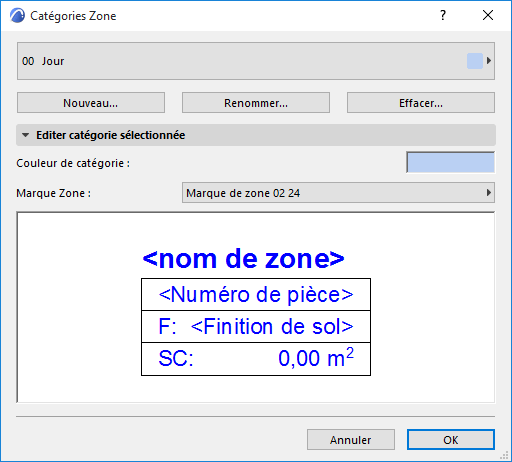512x462 pixels.
Task: Click the help question mark button
Action: 443,15
